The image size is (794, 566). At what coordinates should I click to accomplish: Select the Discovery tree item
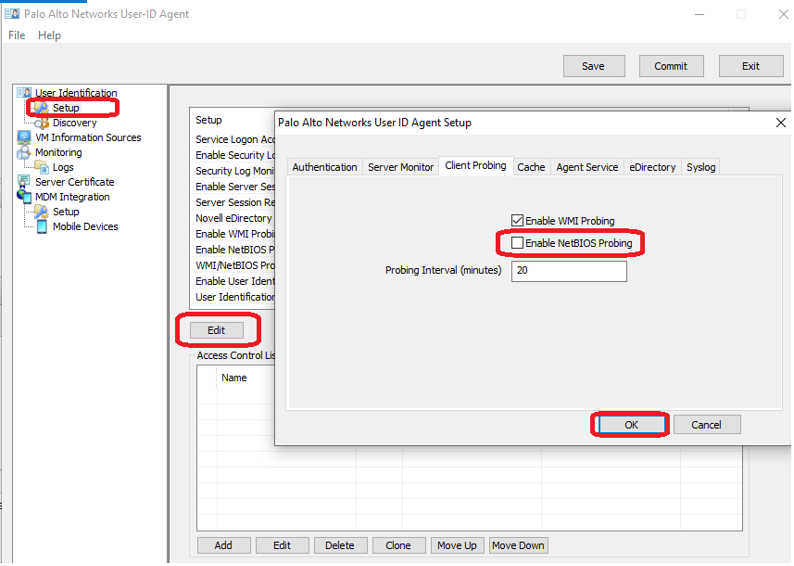tap(74, 123)
